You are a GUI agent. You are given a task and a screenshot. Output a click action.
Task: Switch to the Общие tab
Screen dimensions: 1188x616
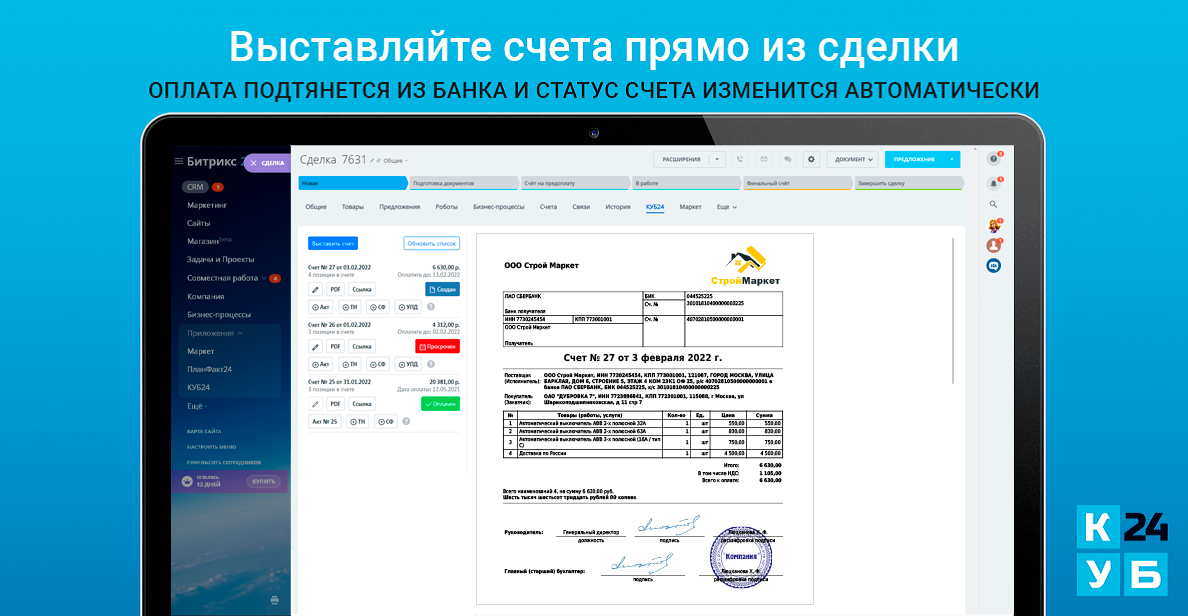pyautogui.click(x=316, y=207)
